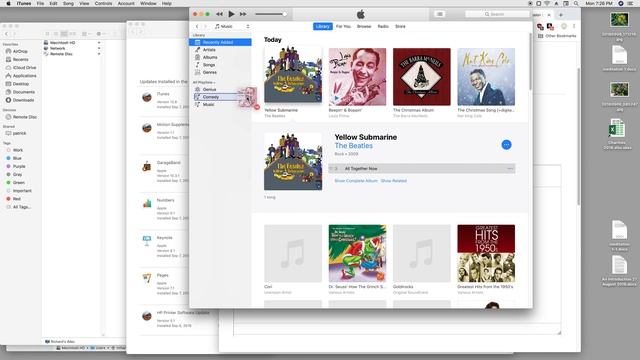The image size is (640, 360).
Task: Select Desktop in Finder sidebar
Action: point(20,84)
